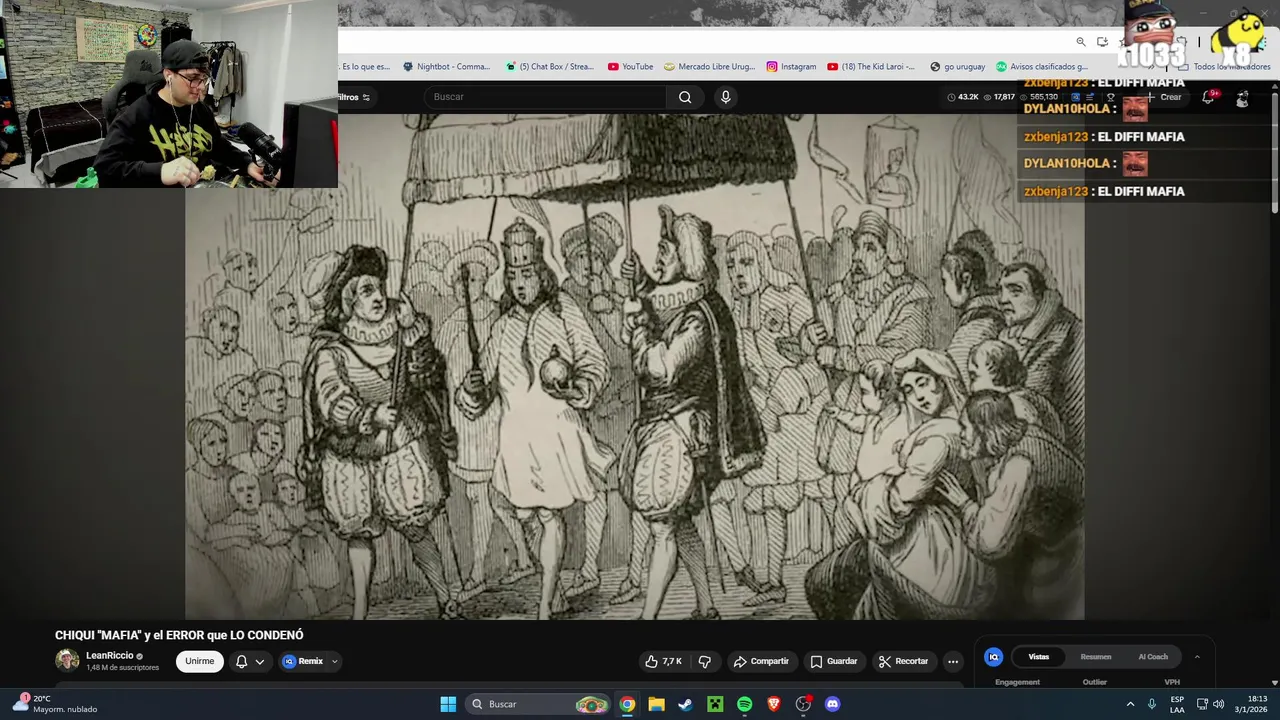
Task: Click the Compartir share button
Action: 761,661
